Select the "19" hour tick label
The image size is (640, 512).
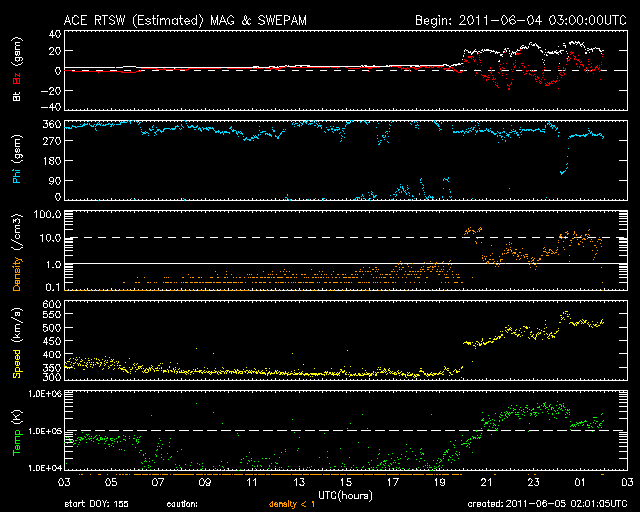[x=440, y=483]
